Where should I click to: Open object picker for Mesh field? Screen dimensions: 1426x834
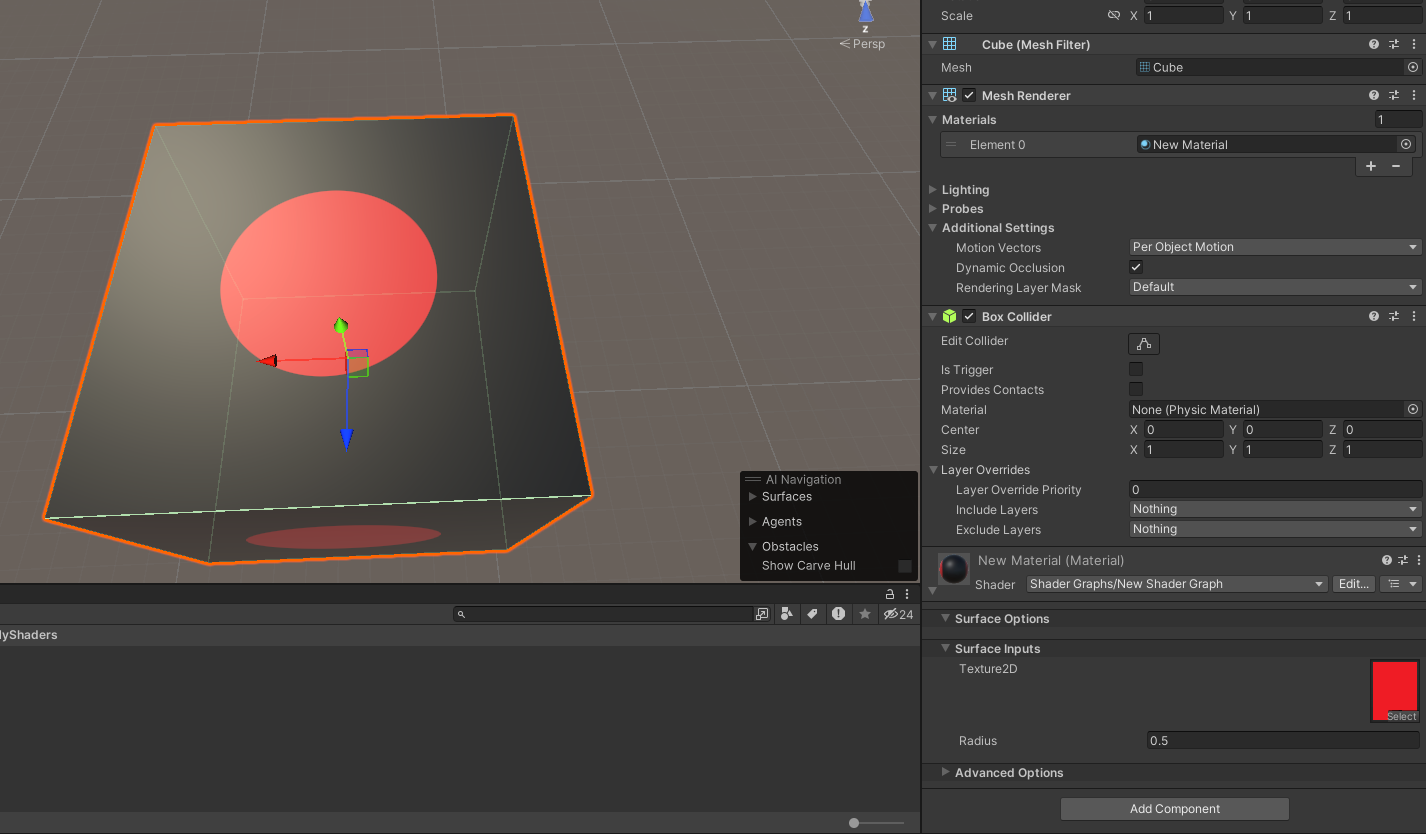tap(1412, 68)
